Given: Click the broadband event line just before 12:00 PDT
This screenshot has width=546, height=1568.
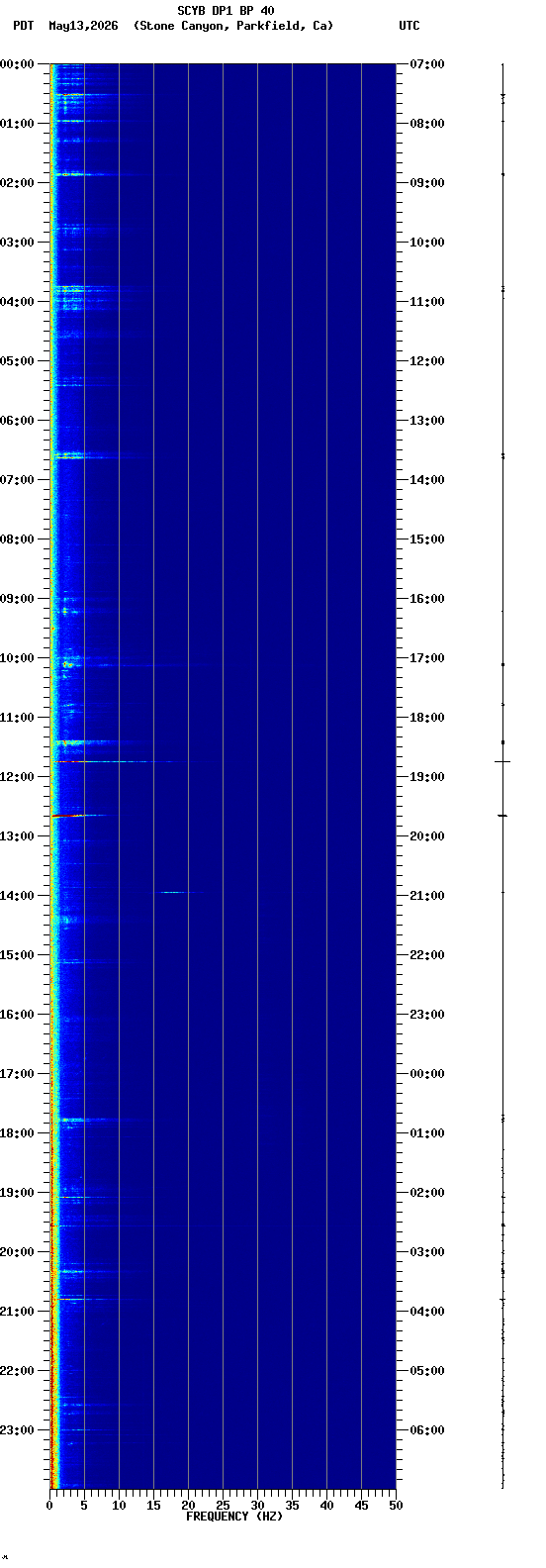Looking at the screenshot, I should coord(119,761).
